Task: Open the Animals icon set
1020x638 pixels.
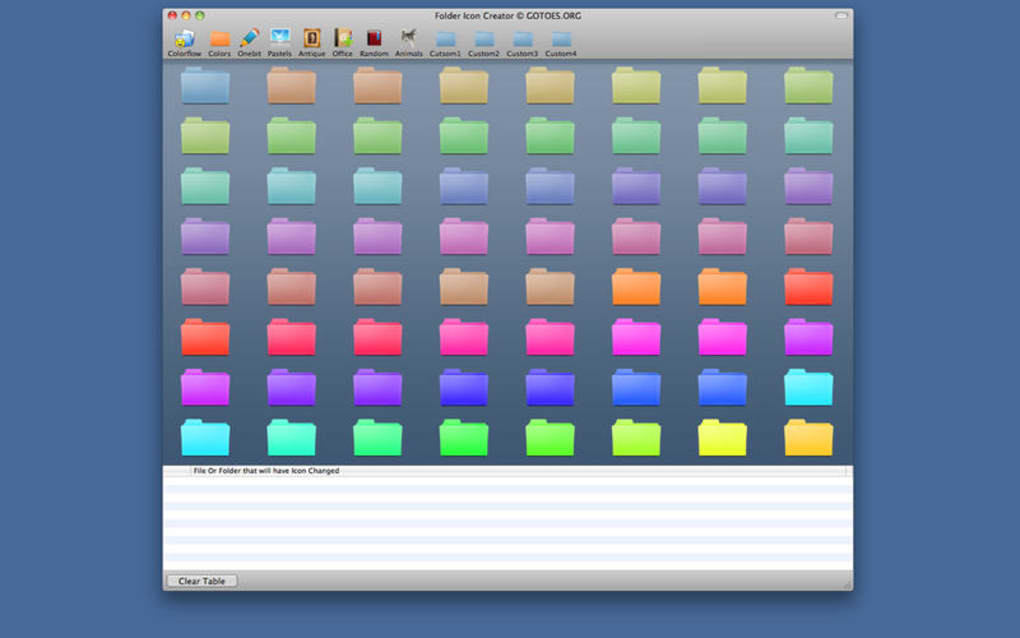Action: pos(408,38)
